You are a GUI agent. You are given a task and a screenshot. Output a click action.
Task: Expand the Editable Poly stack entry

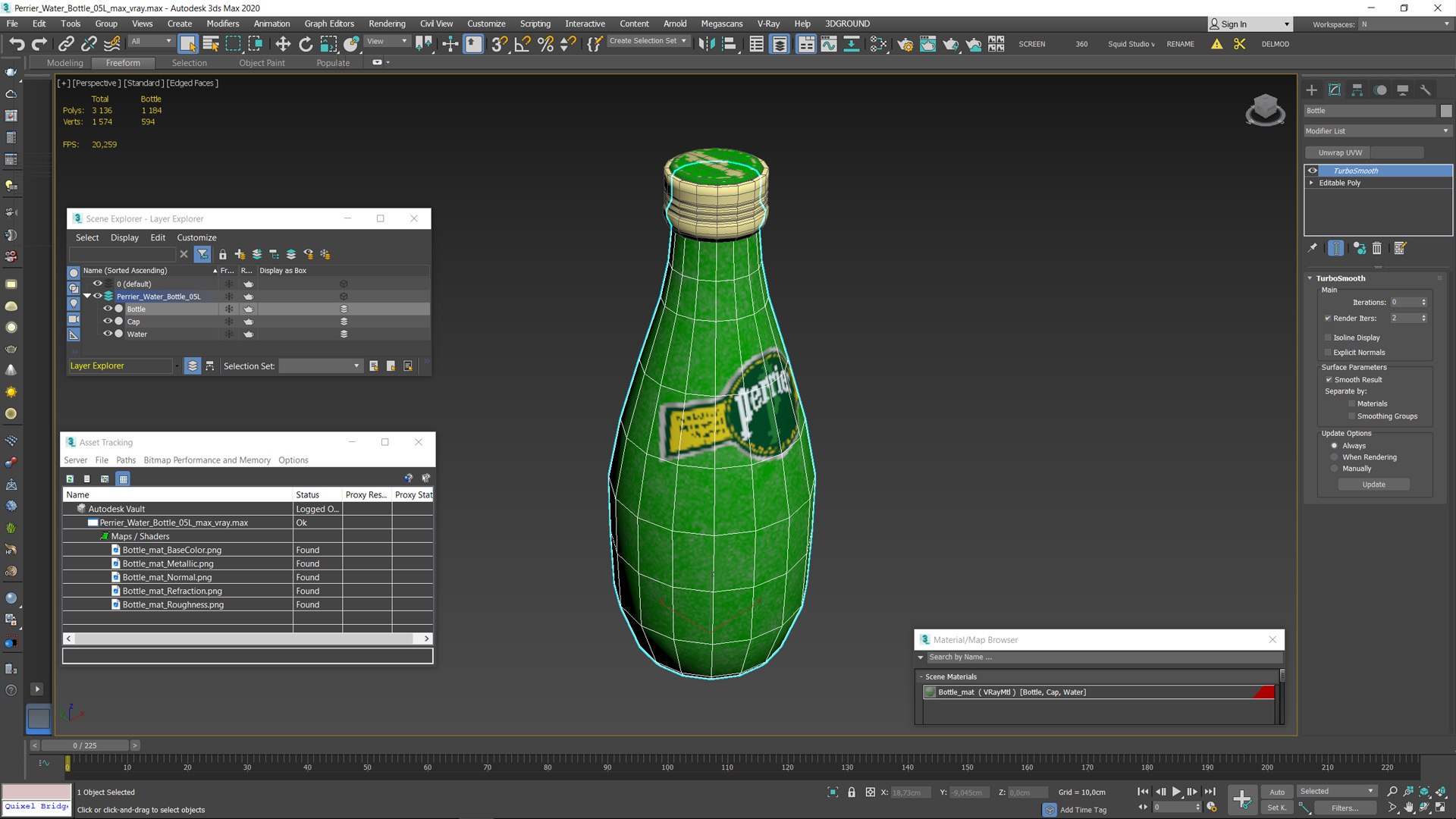click(x=1311, y=183)
